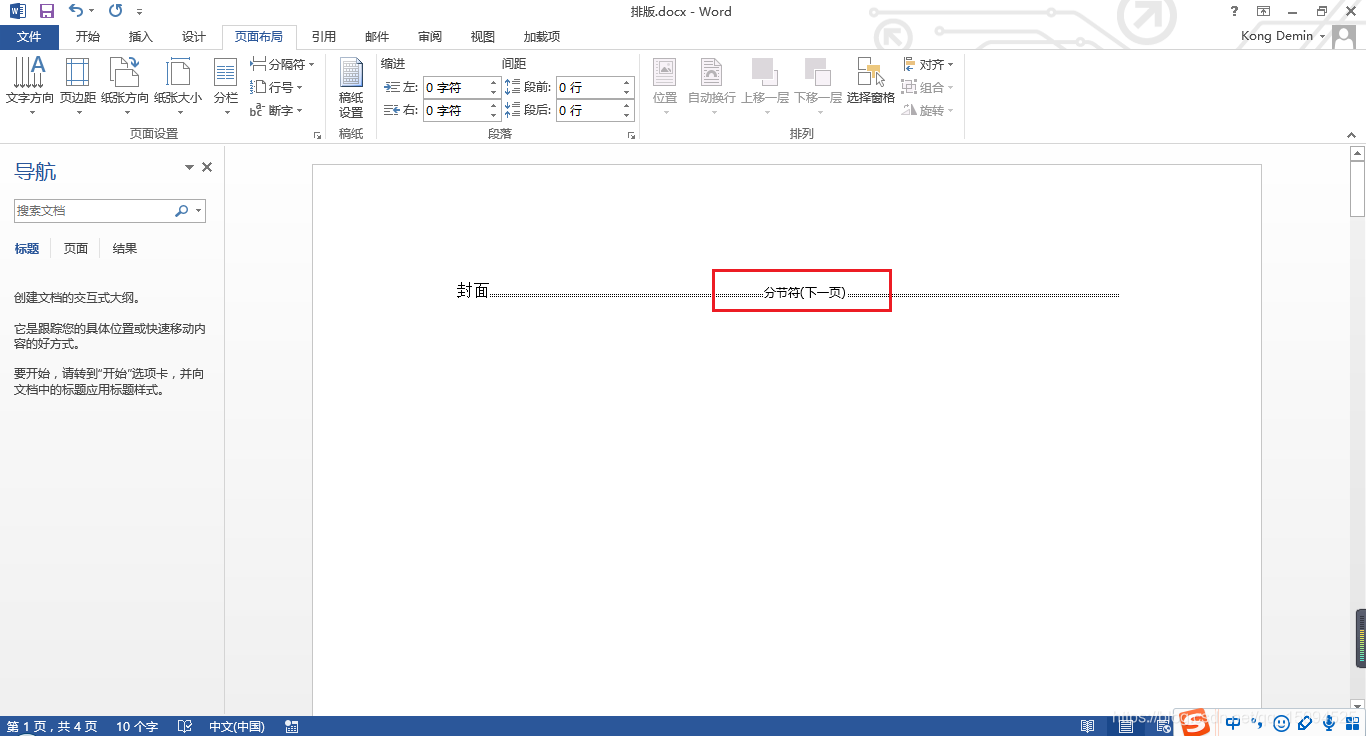The width and height of the screenshot is (1366, 736).
Task: Click 中文(中国) language indicator
Action: [237, 726]
